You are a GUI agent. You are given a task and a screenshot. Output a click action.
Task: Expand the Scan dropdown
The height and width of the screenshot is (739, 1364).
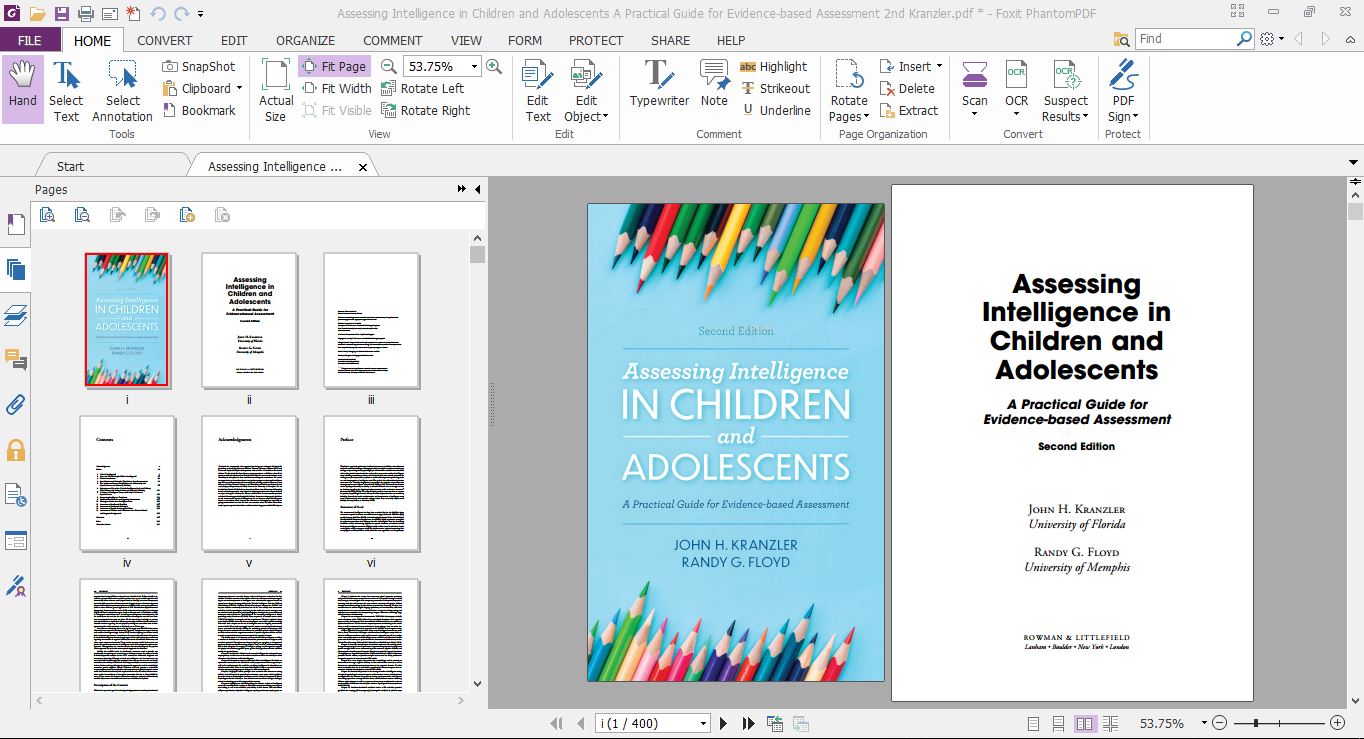click(x=975, y=114)
